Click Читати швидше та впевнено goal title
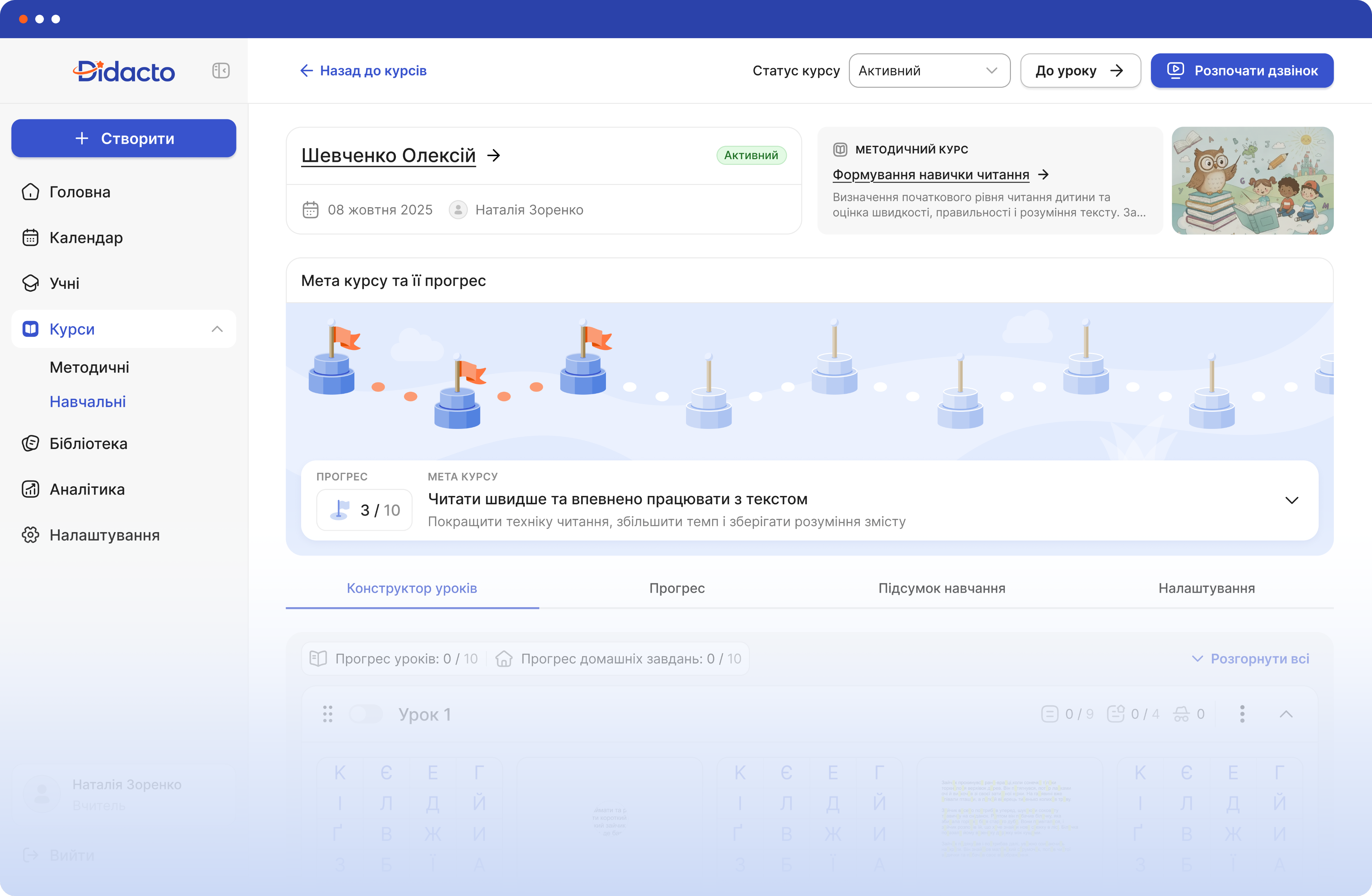The image size is (1372, 896). click(617, 499)
